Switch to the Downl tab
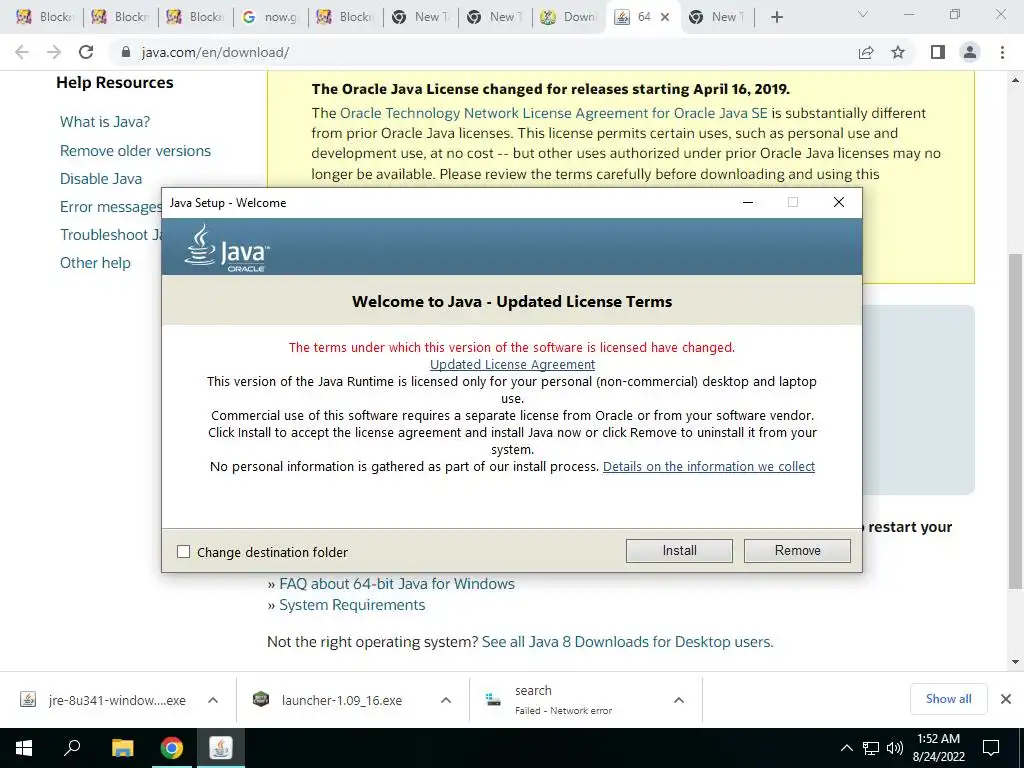This screenshot has width=1024, height=768. pyautogui.click(x=569, y=17)
